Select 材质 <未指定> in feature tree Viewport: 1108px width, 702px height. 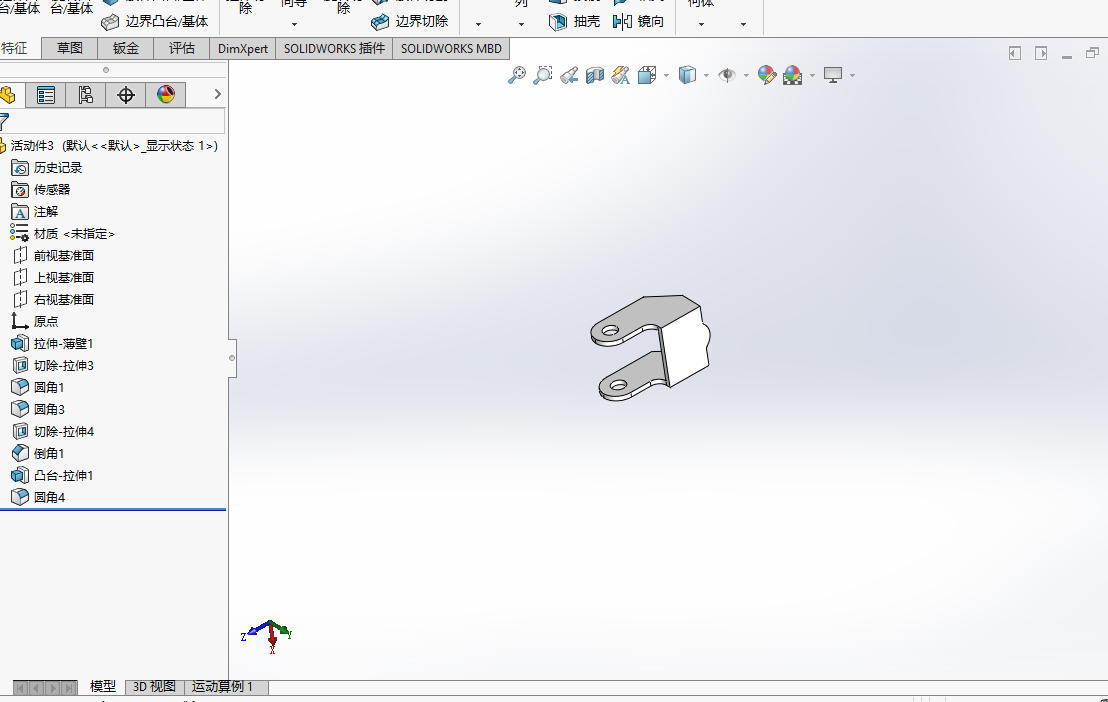(62, 233)
